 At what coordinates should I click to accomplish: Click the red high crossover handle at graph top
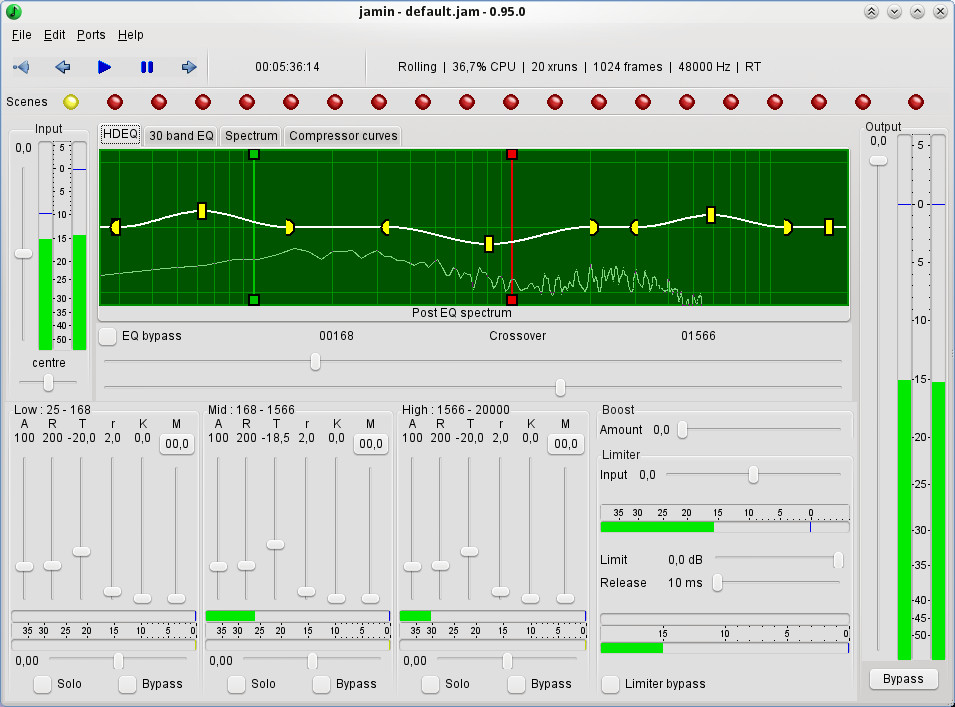tap(512, 155)
